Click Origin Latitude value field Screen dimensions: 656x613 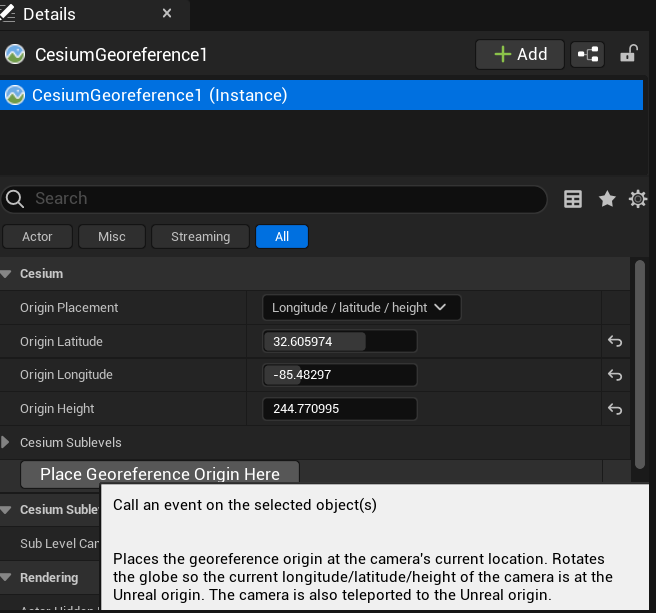pos(340,341)
